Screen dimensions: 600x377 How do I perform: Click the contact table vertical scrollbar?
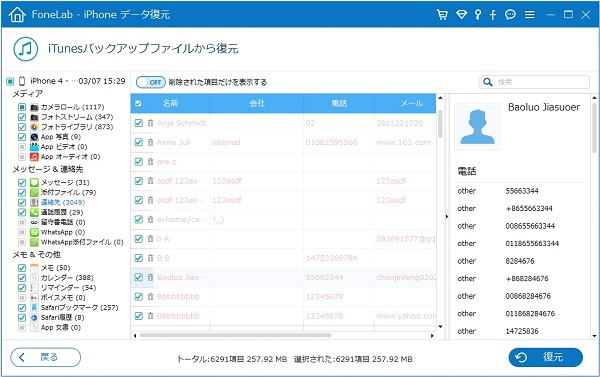[440, 124]
